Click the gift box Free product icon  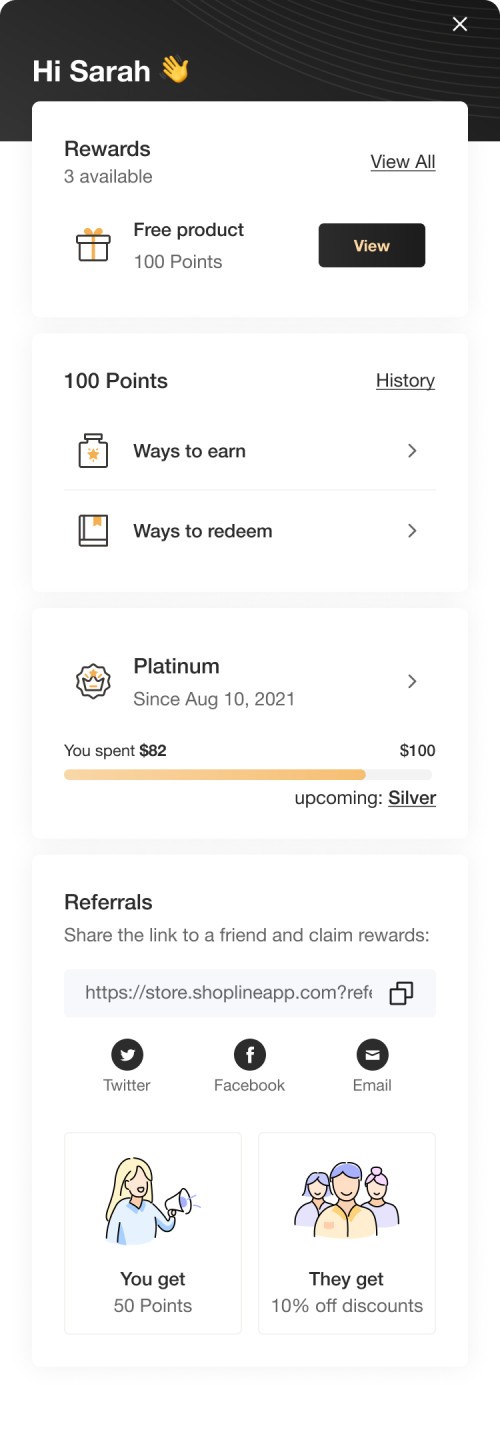tap(93, 245)
